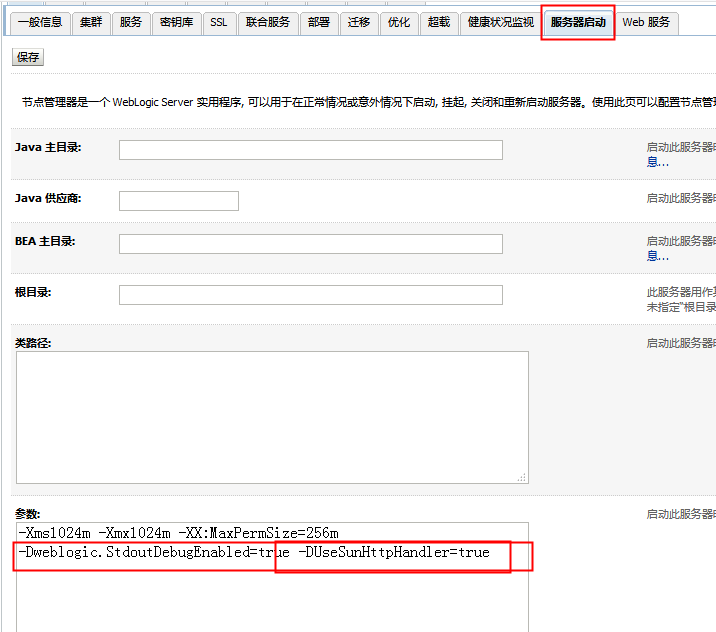Click the 保存 button
Viewport: 716px width, 632px height.
click(28, 57)
